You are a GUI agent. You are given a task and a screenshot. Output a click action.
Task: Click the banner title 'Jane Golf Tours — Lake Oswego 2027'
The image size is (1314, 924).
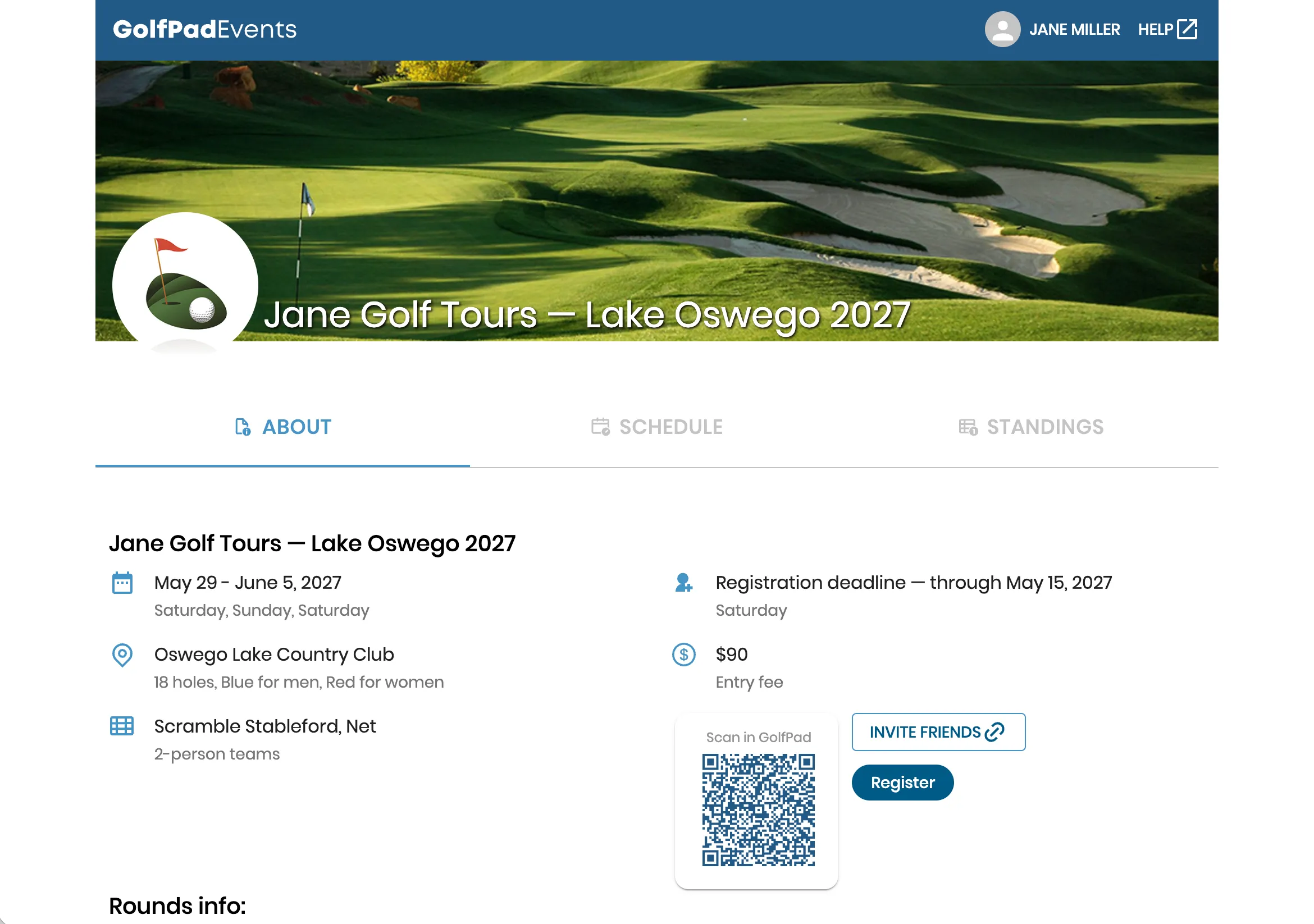click(587, 315)
